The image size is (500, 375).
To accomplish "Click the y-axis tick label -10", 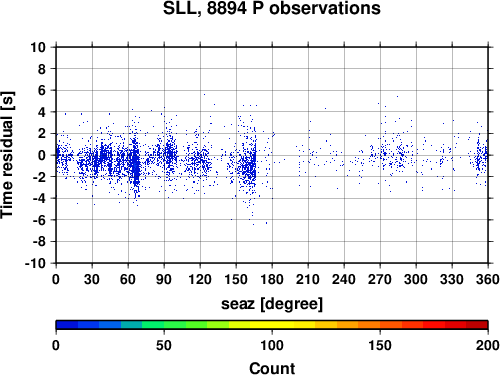I will click(x=35, y=263).
